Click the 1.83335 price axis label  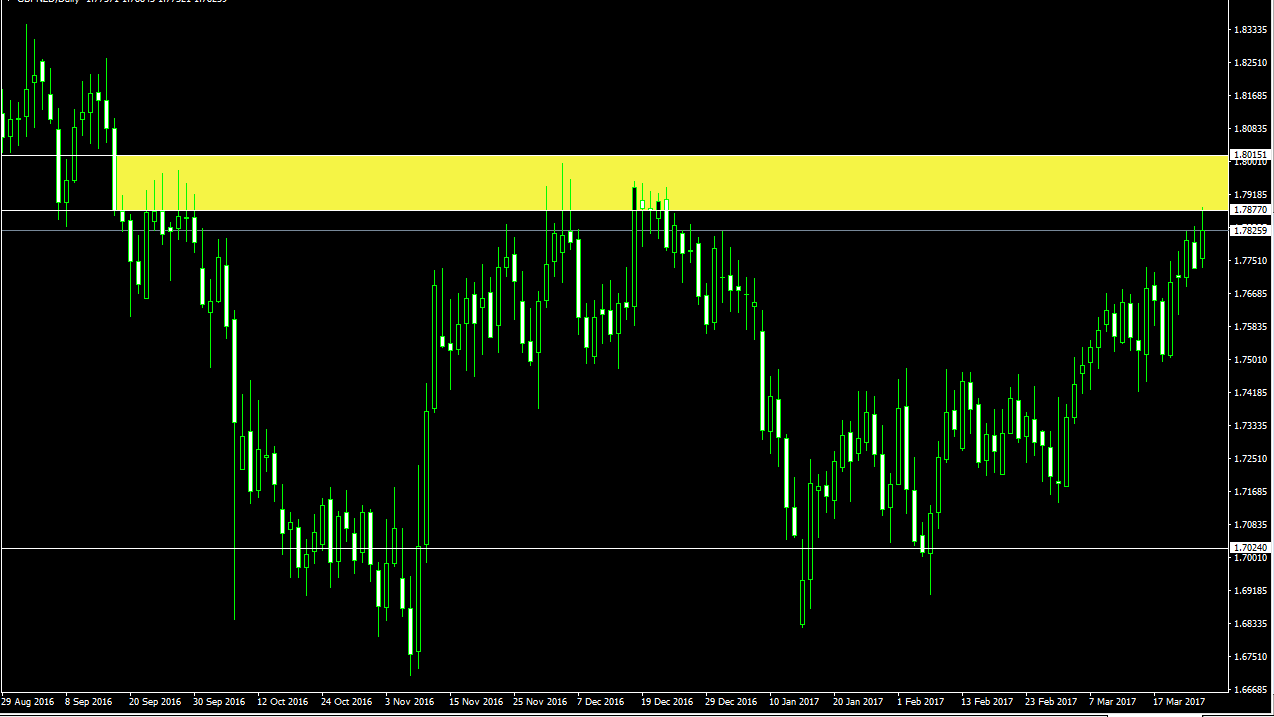(x=1251, y=30)
